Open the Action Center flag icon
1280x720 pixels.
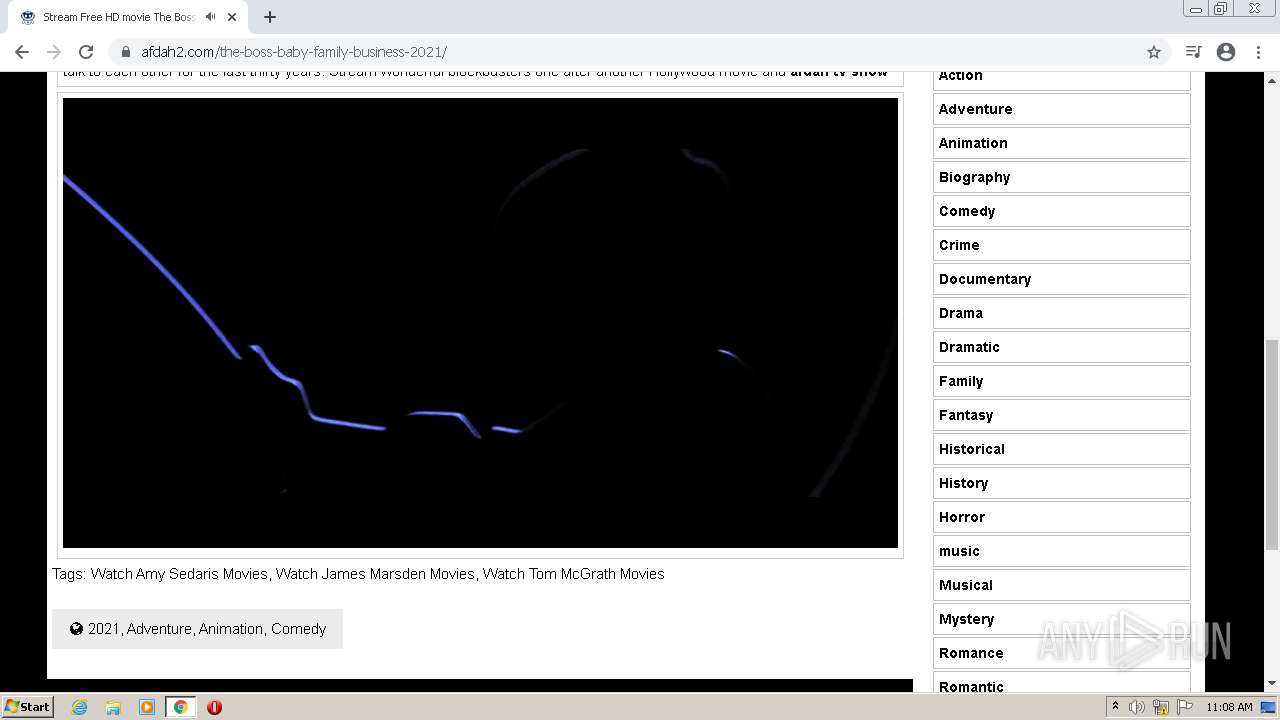(x=1185, y=707)
